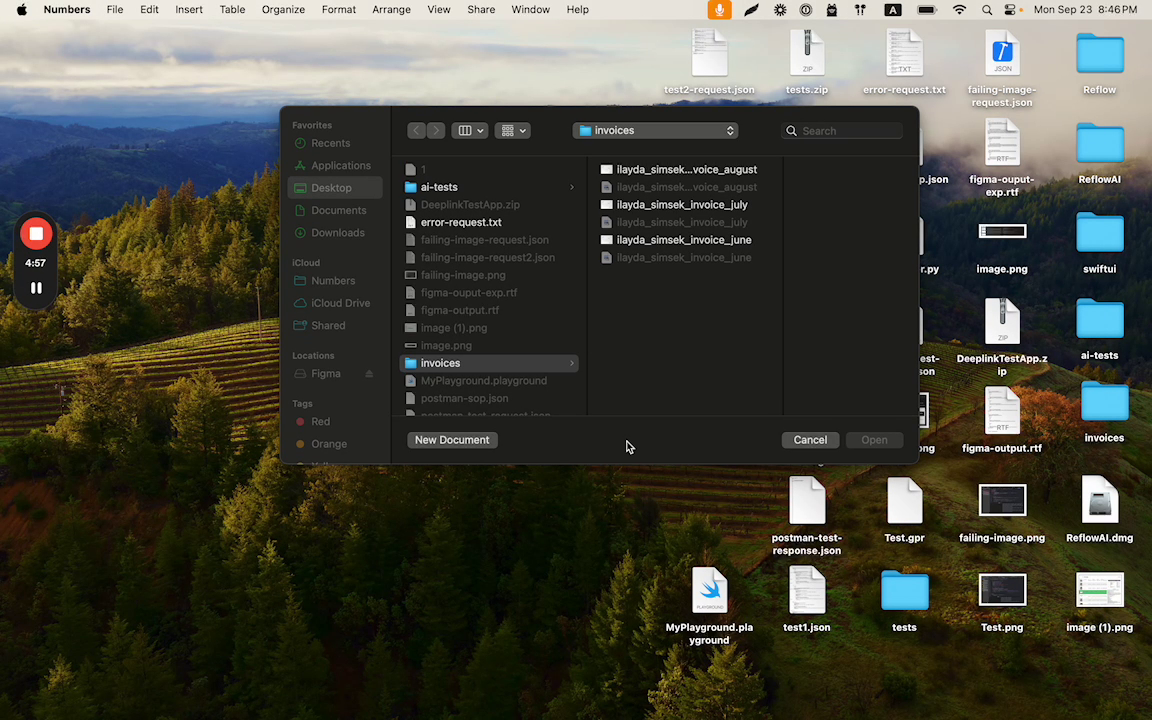This screenshot has width=1152, height=720.
Task: Select ilayda_simsek_invoice_july spreadsheet file
Action: click(681, 205)
